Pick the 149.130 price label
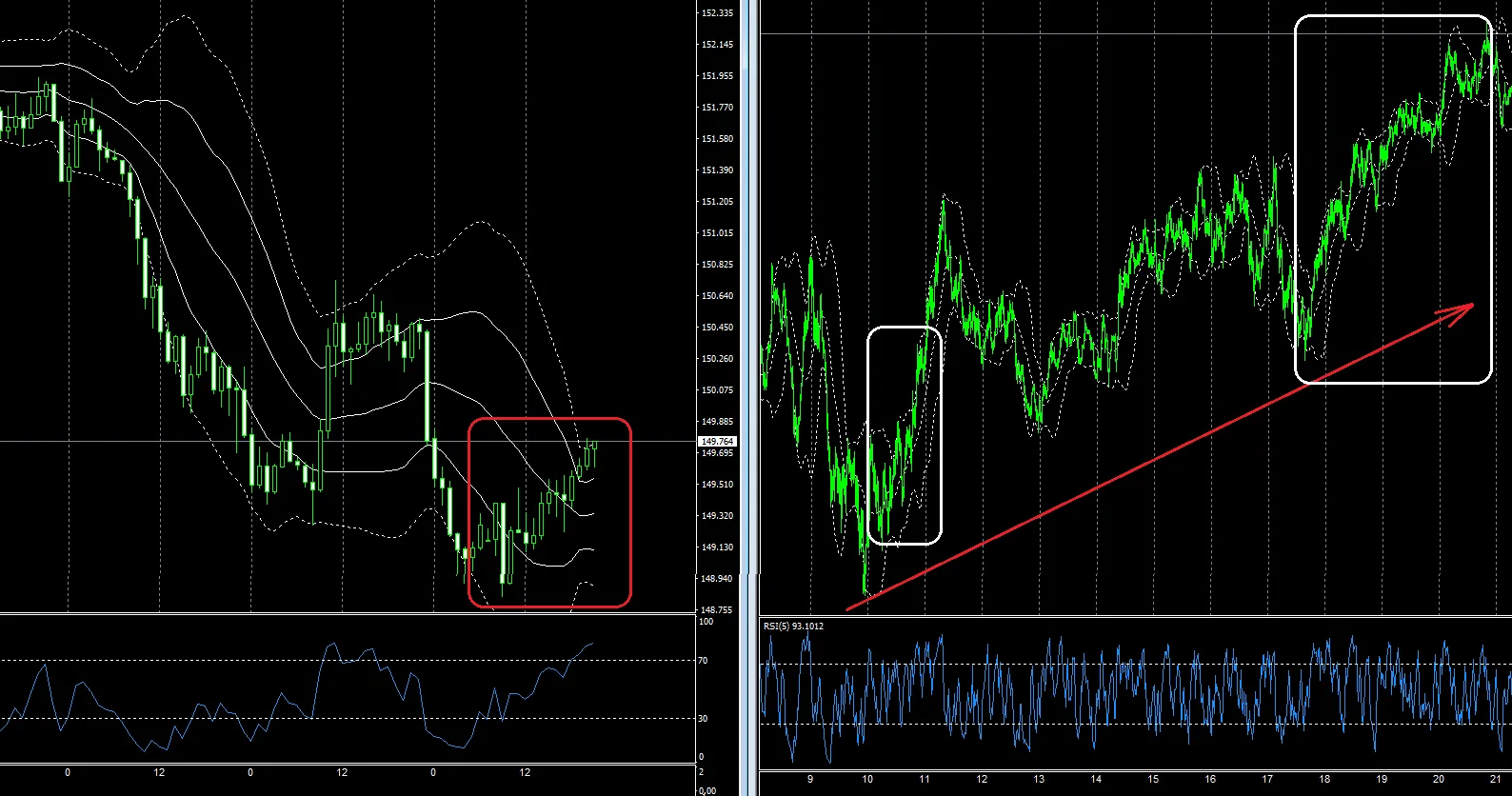This screenshot has width=1512, height=796. click(717, 547)
